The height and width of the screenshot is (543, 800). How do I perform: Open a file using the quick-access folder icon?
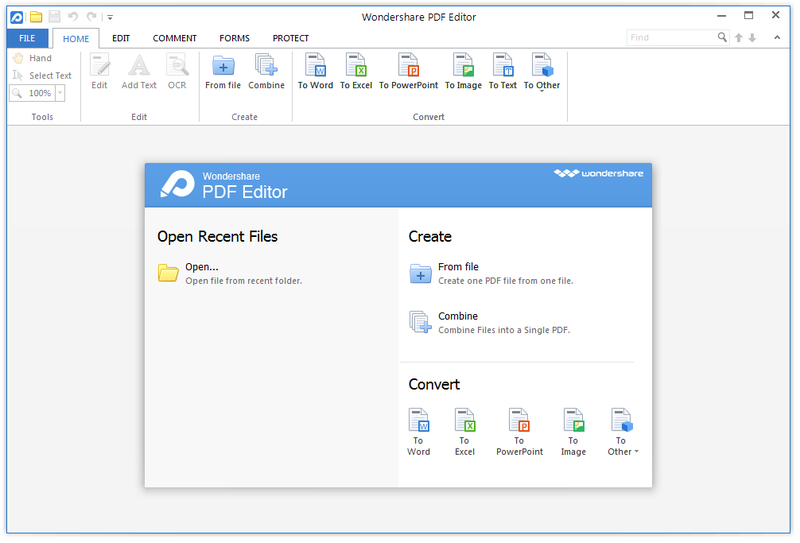pyautogui.click(x=36, y=17)
